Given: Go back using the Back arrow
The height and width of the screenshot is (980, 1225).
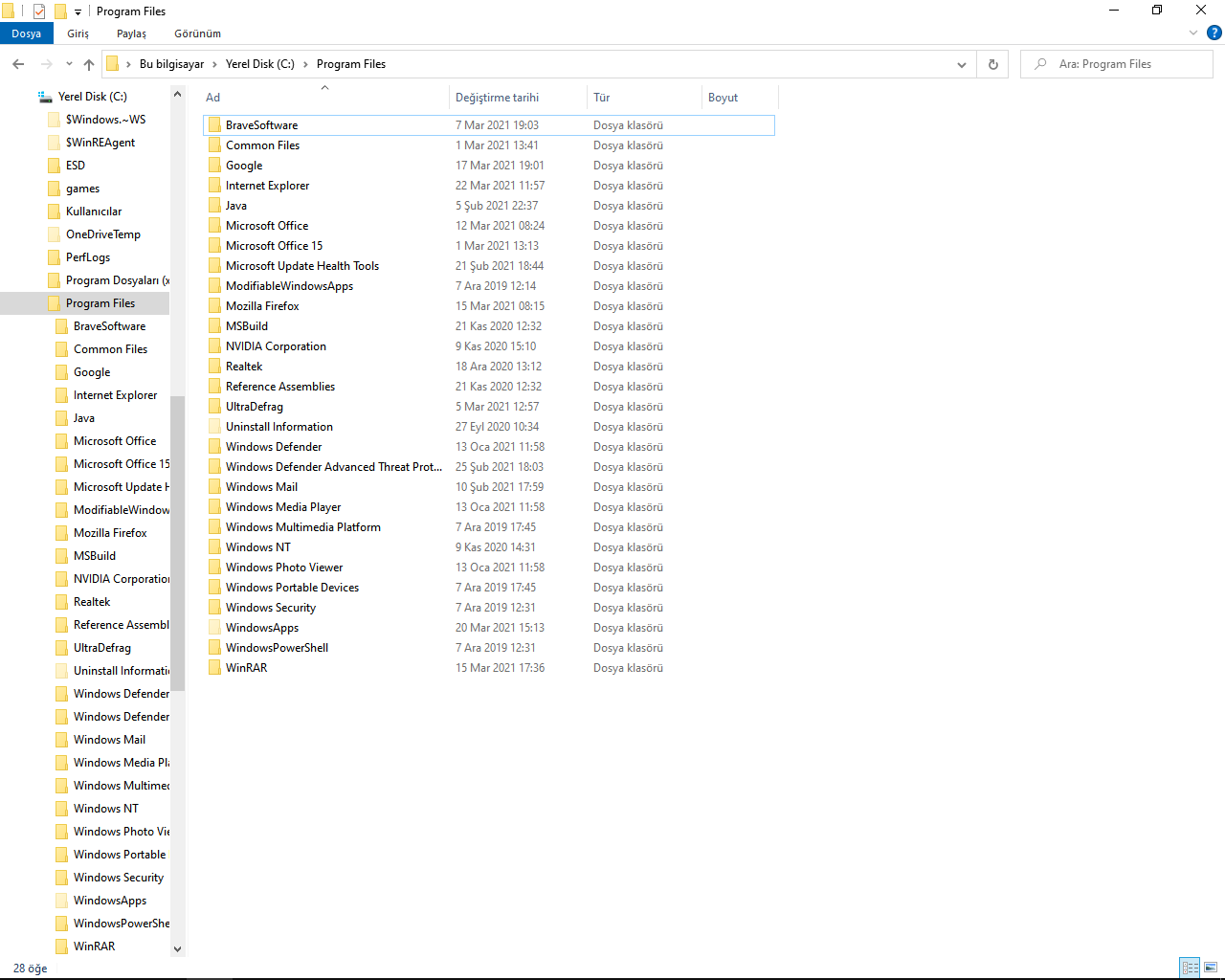Looking at the screenshot, I should (x=18, y=64).
